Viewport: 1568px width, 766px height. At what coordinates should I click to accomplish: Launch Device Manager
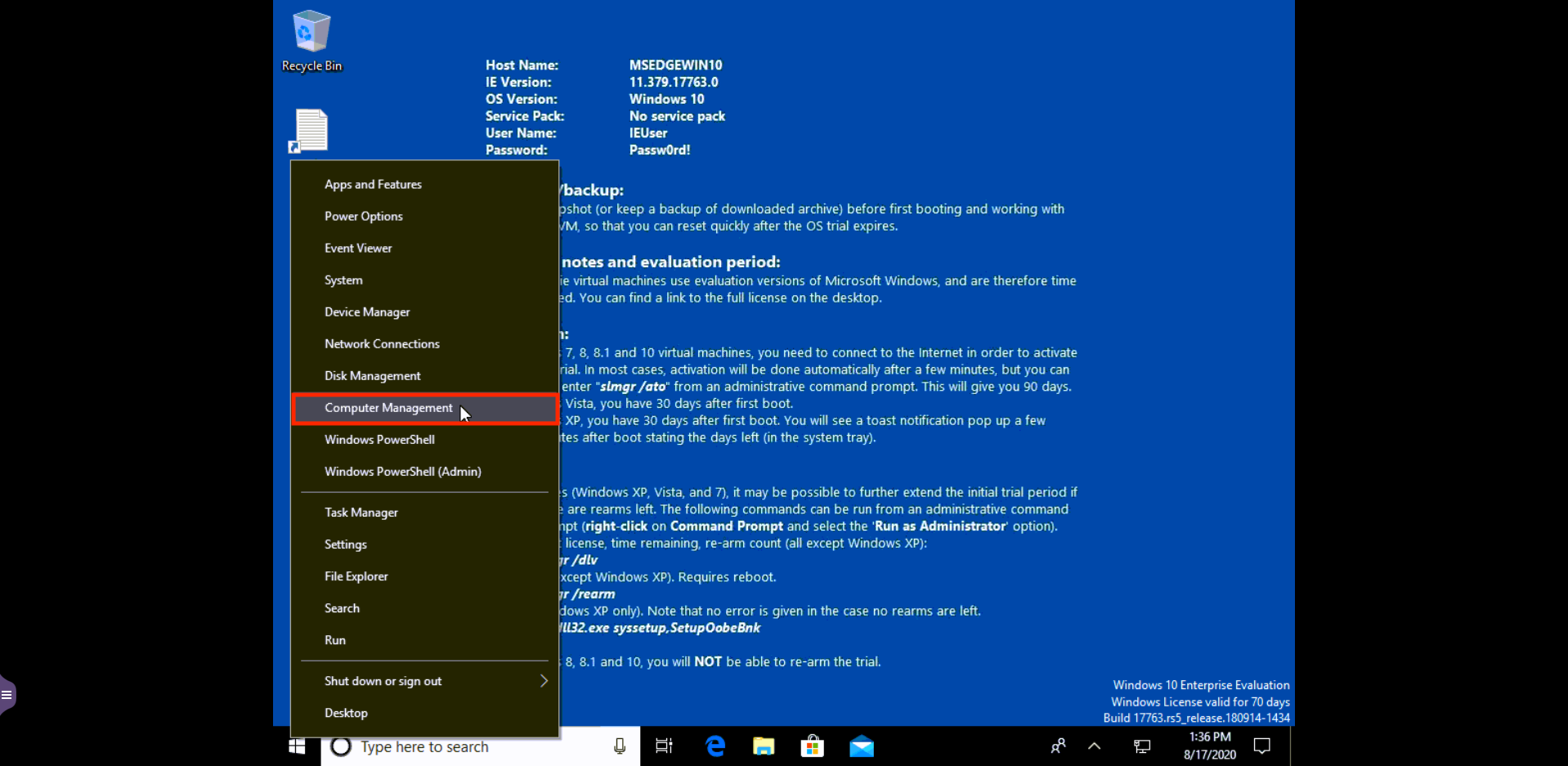click(424, 312)
